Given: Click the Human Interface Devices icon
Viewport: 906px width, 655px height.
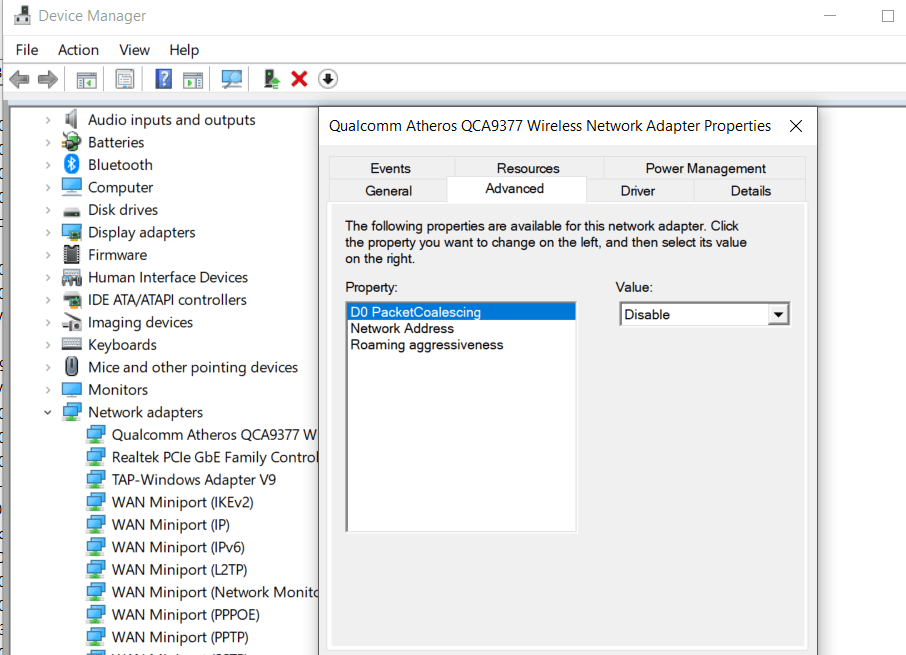Looking at the screenshot, I should click(x=72, y=277).
